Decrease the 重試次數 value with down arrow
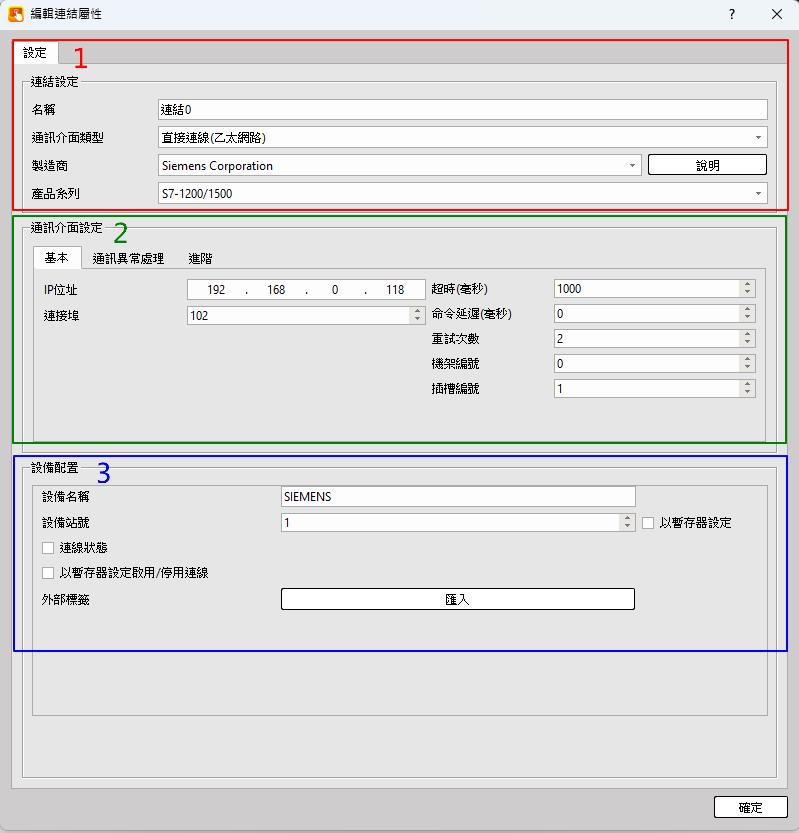 [748, 343]
